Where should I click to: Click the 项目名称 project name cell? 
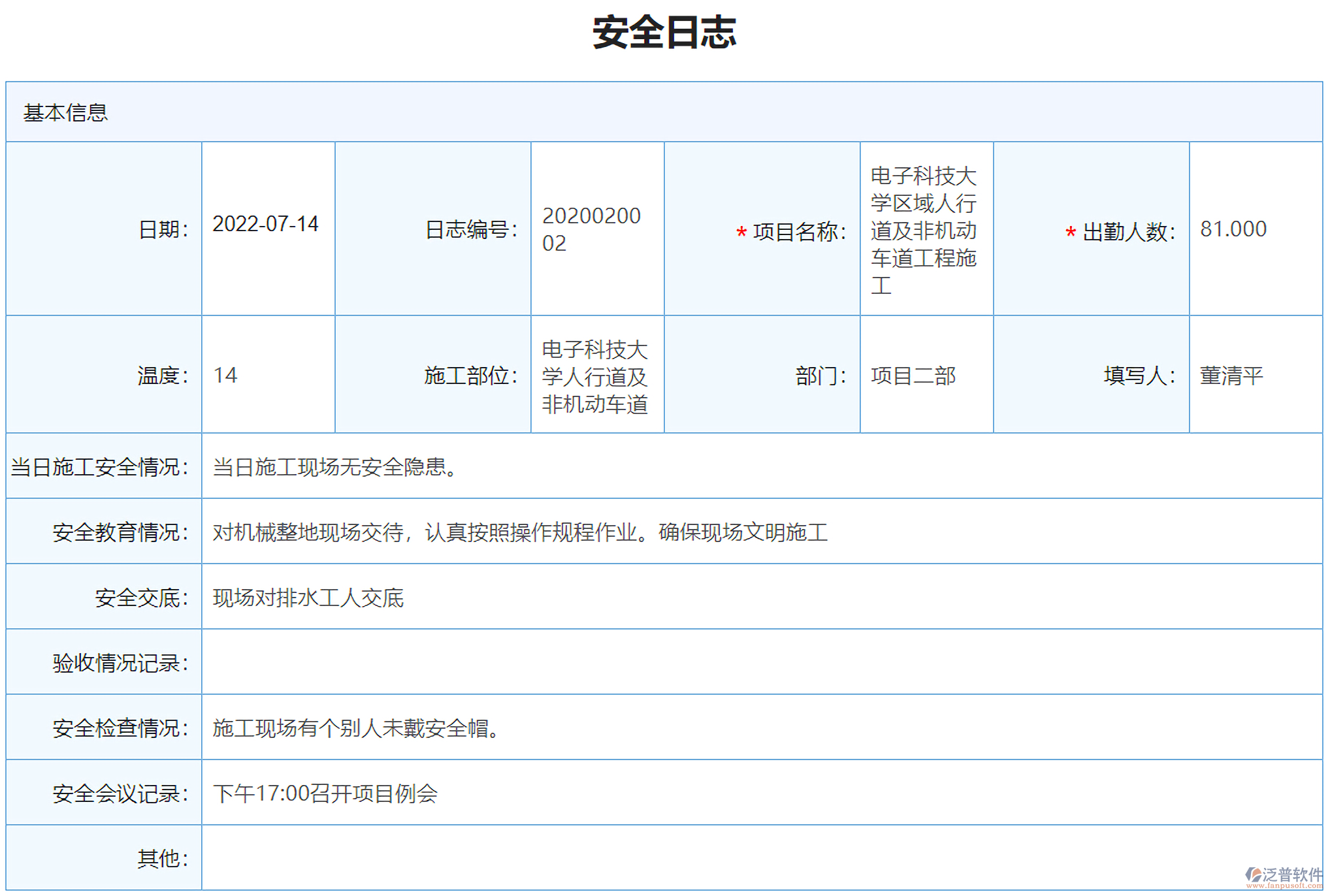(924, 229)
